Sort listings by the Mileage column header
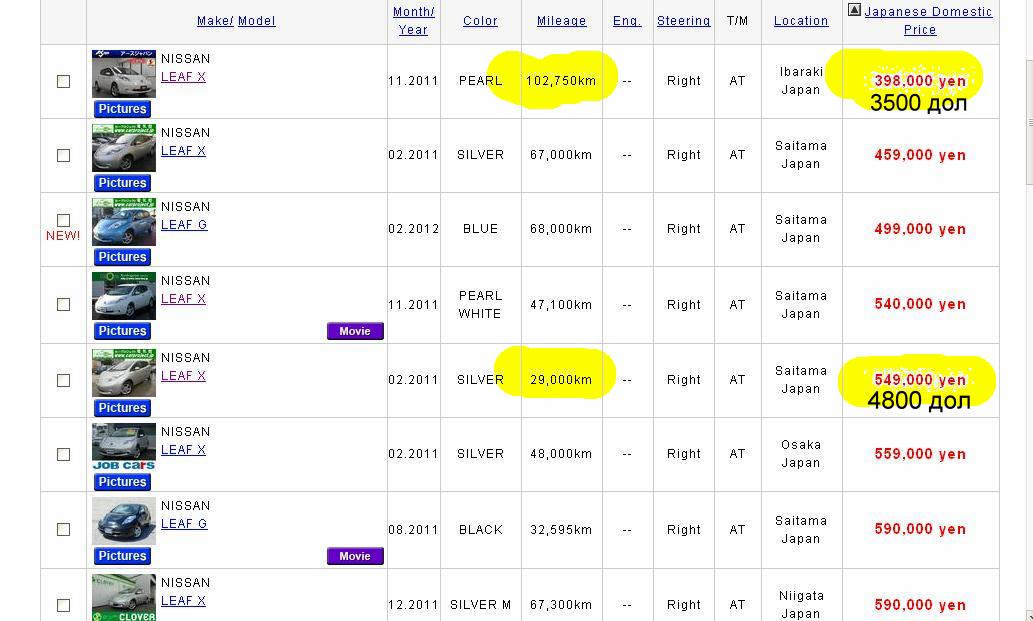1033x621 pixels. [561, 21]
